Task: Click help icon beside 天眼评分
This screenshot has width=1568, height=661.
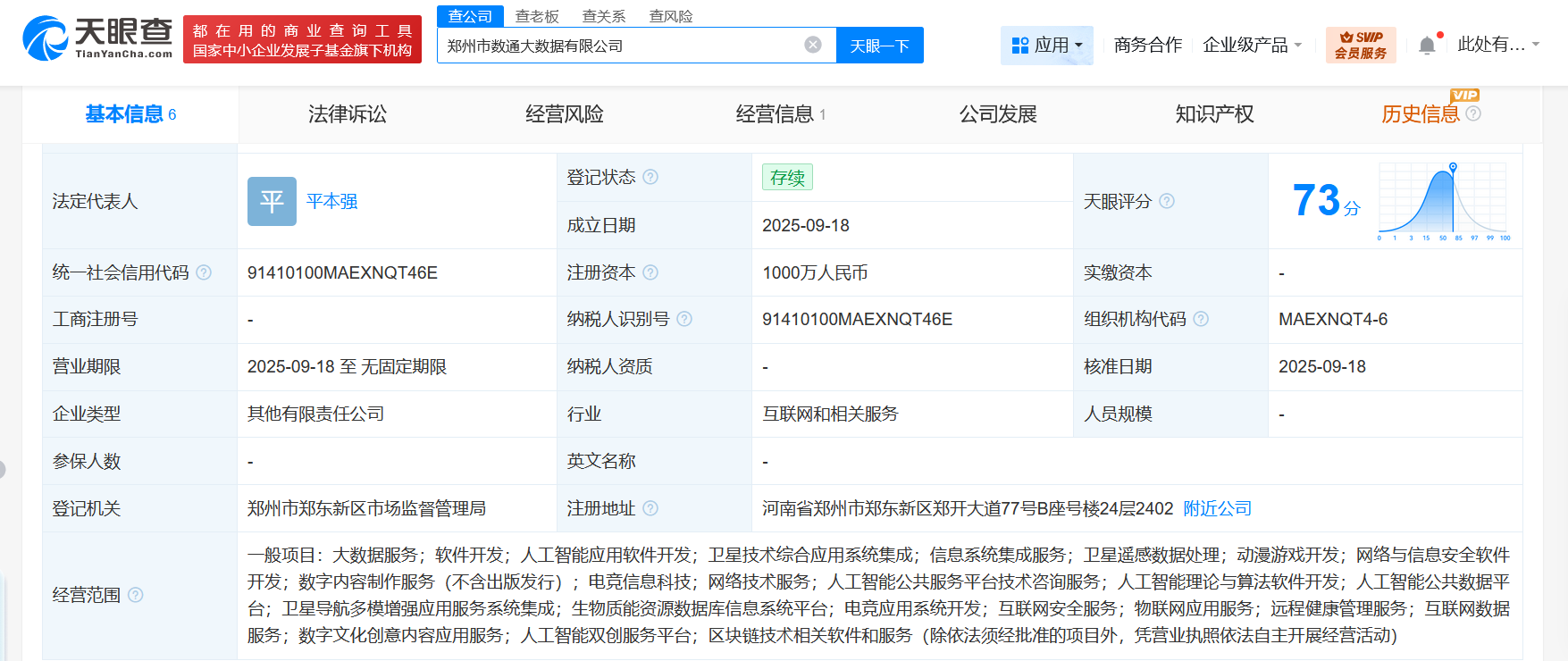Action: click(1167, 201)
